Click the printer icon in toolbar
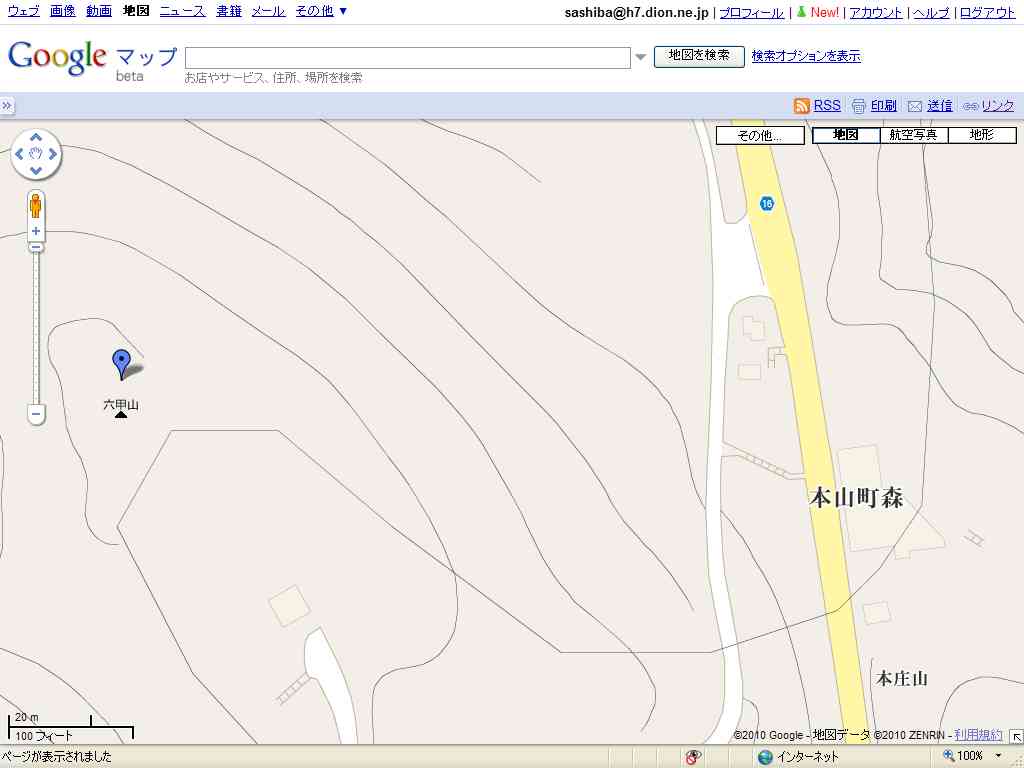Viewport: 1024px width, 768px height. (858, 106)
